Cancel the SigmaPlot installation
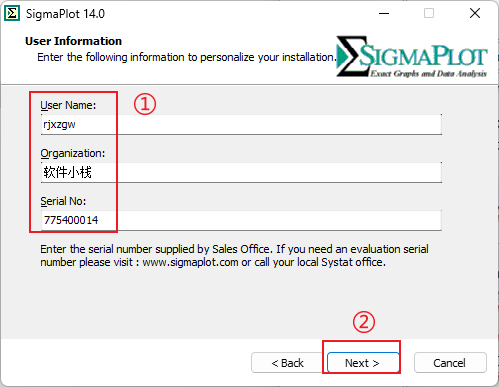The height and width of the screenshot is (387, 499). [450, 363]
